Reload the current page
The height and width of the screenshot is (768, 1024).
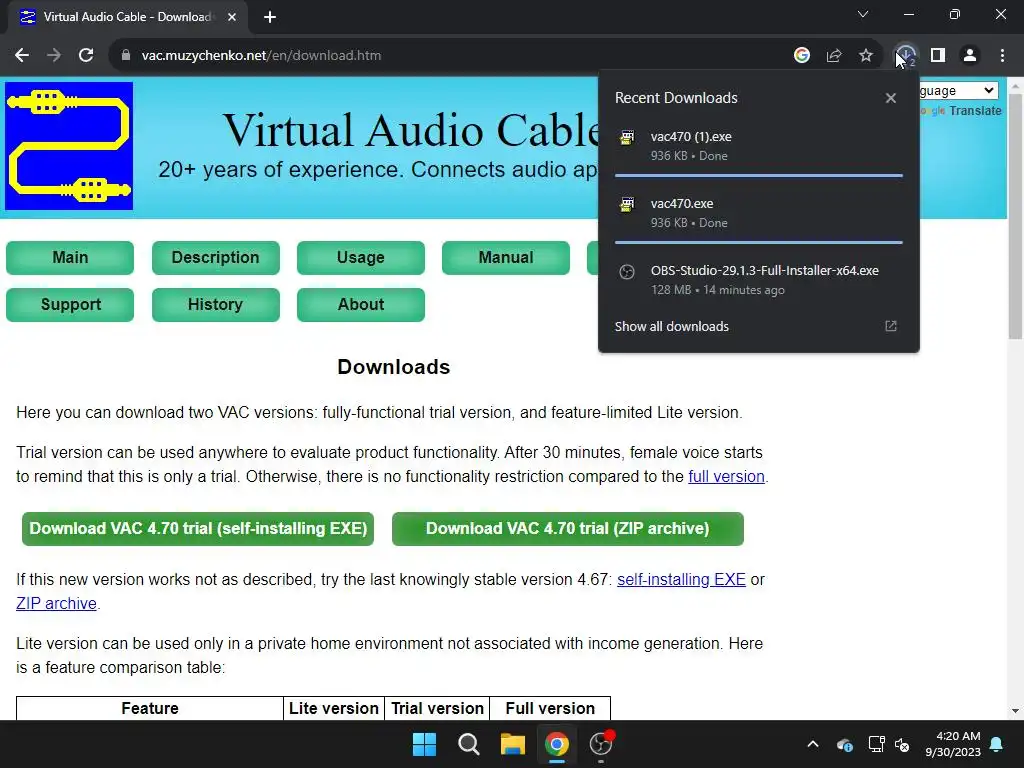click(x=86, y=56)
